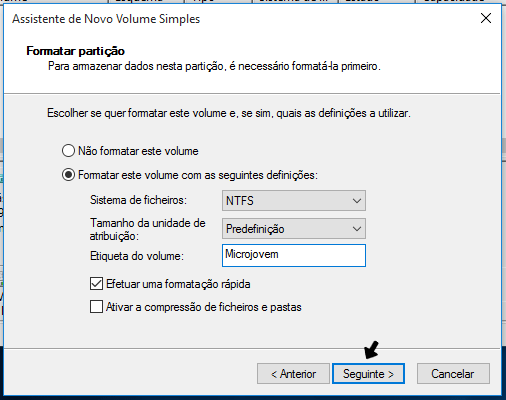Select 'Não formatar este volume' radio button
Screen dimensions: 506x400
click(x=68, y=151)
